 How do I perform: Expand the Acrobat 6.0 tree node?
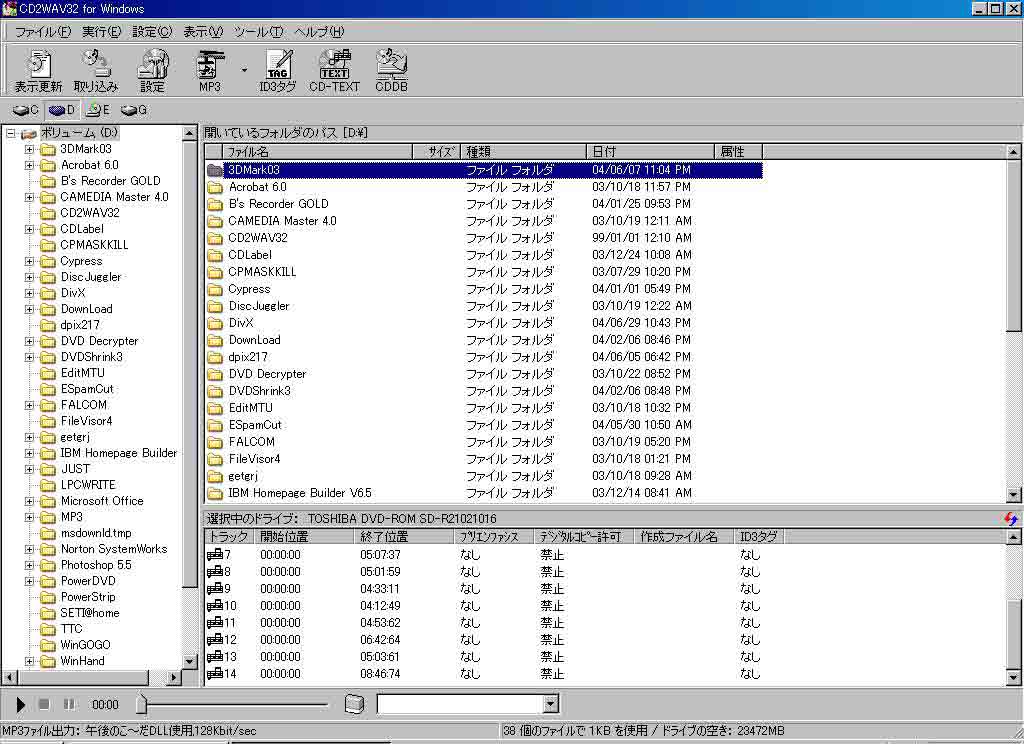click(x=29, y=165)
